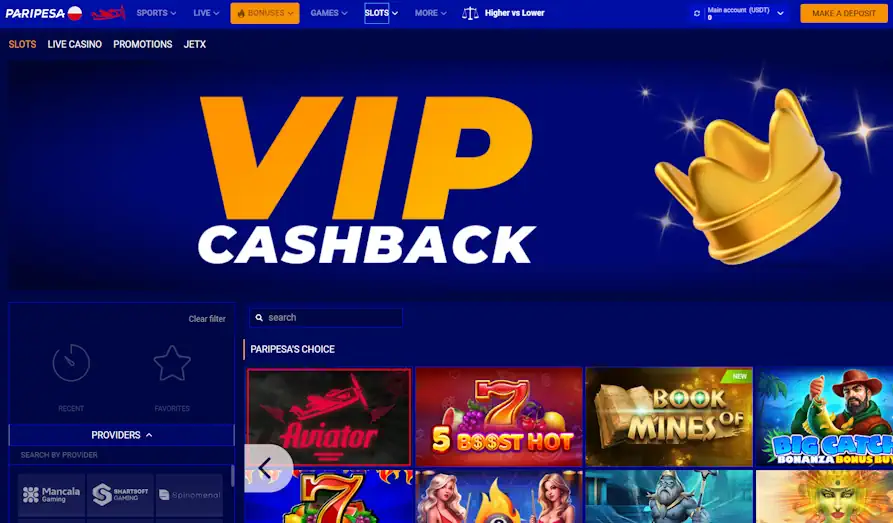Click the Paripesa logo
893x523 pixels.
(44, 13)
